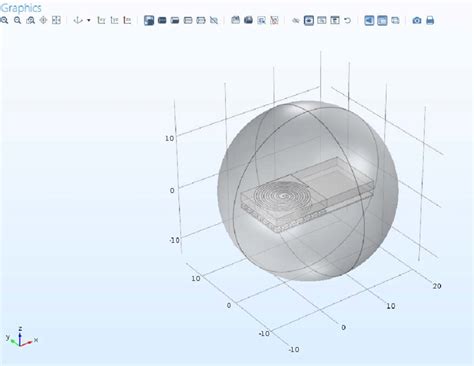Go to the default 3D view
This screenshot has height=366, width=474.
click(78, 20)
